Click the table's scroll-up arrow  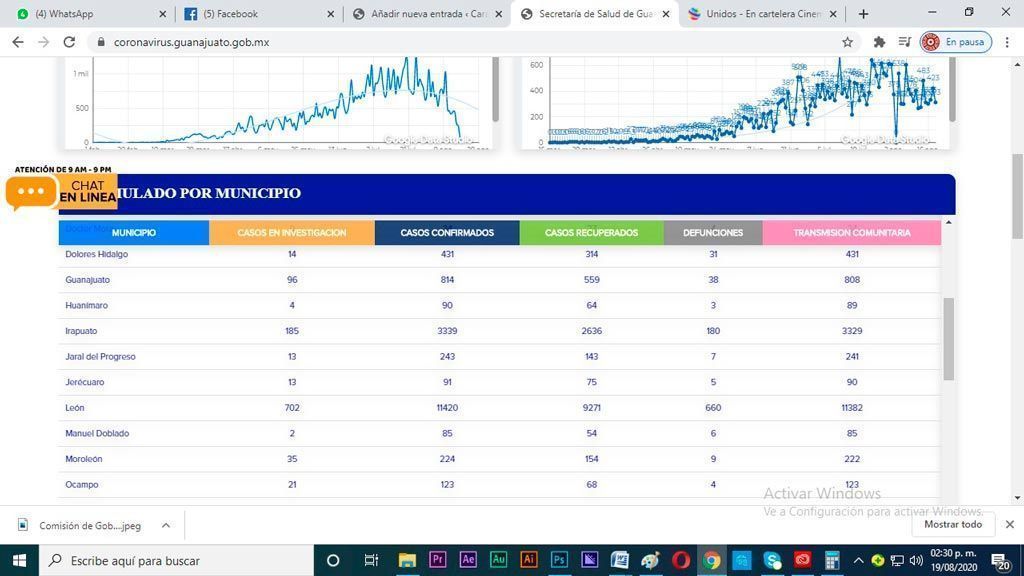tap(948, 223)
